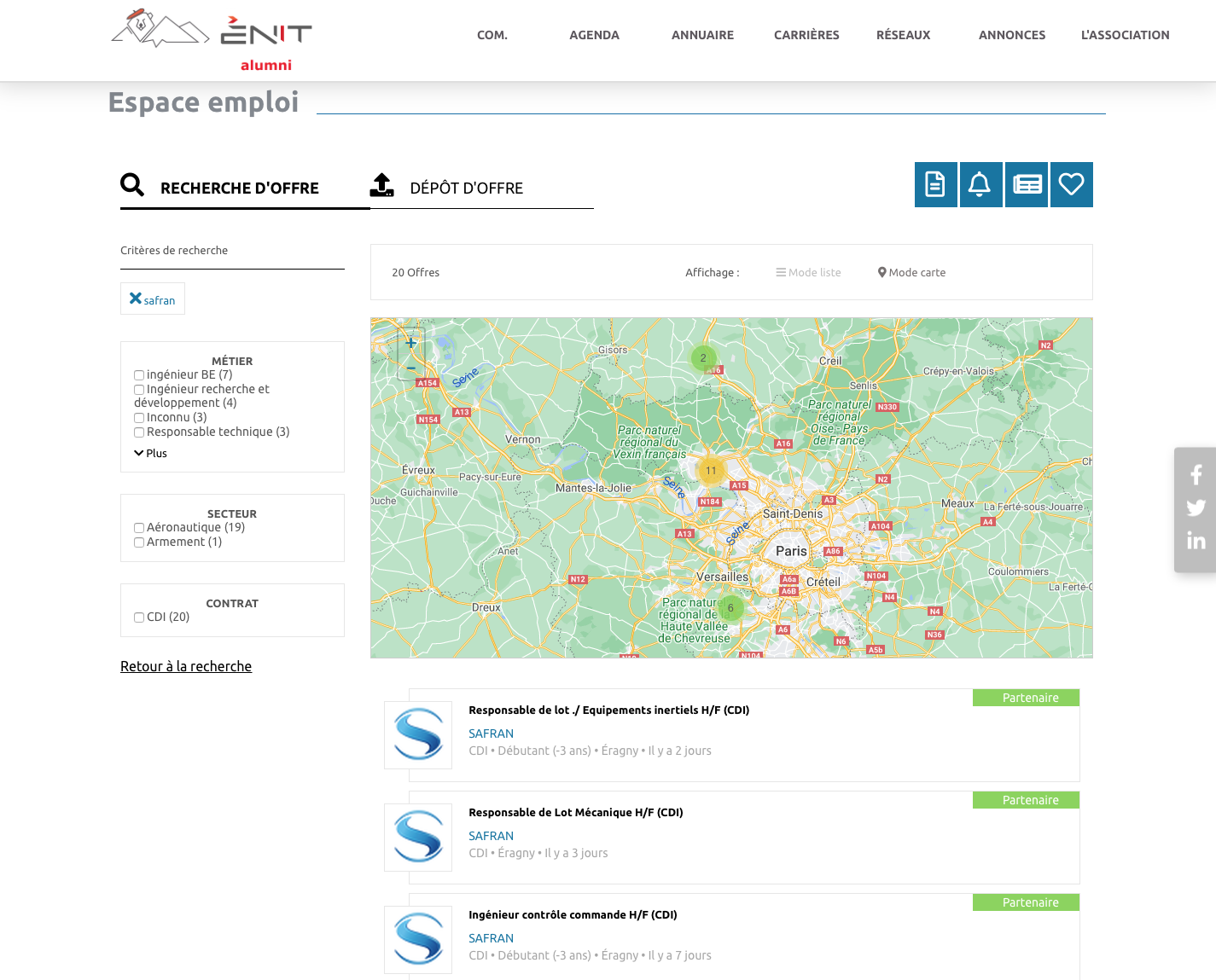1216x980 pixels.
Task: Open the LinkedIn share icon
Action: click(x=1196, y=541)
